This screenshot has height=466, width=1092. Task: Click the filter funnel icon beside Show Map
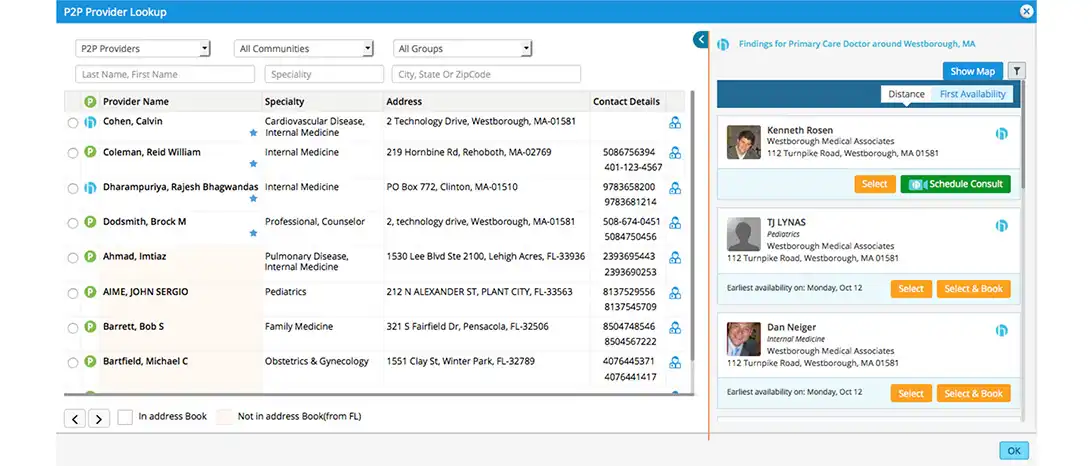tap(1016, 71)
